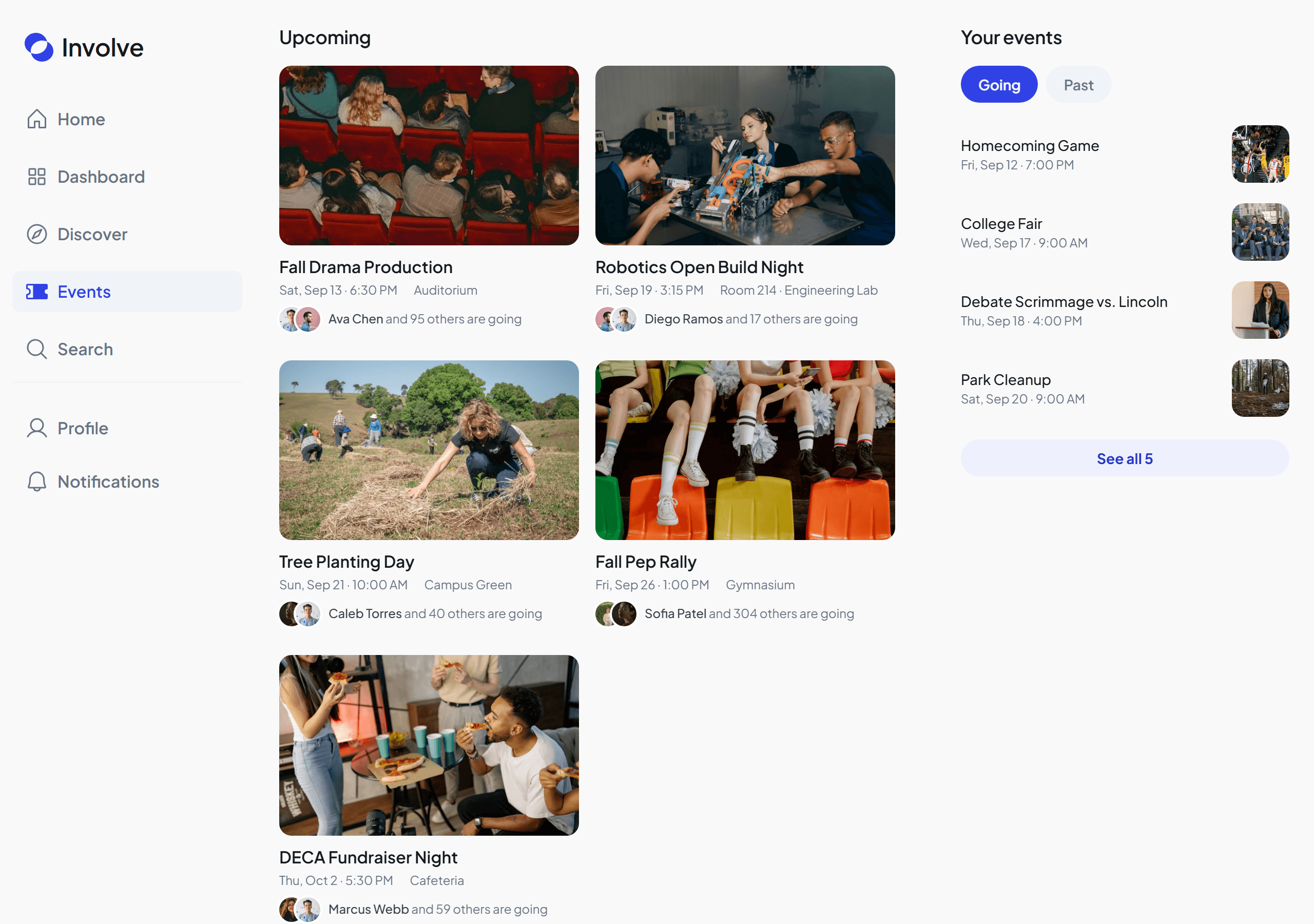Click attendee avatars for Fall Drama Production
The image size is (1314, 924).
click(x=300, y=319)
